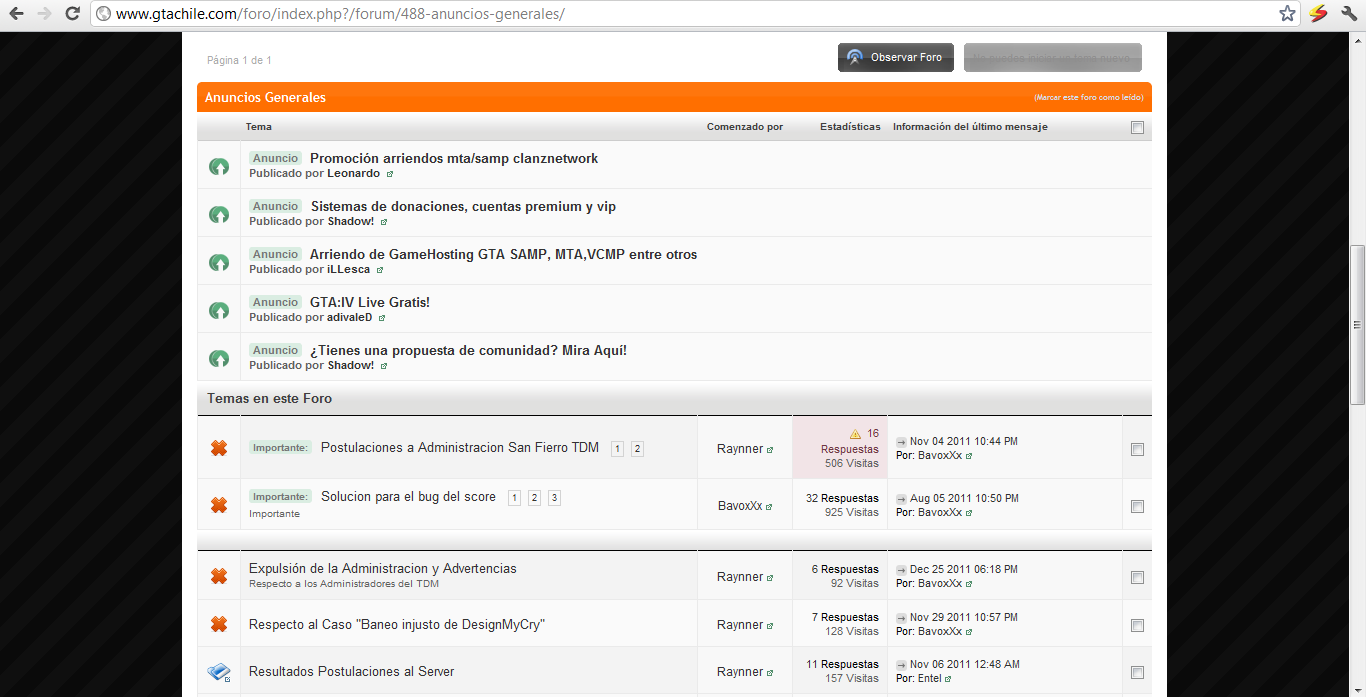Click the last-post arrow icon beside Nov 04 2011
The width and height of the screenshot is (1366, 697).
pos(901,442)
